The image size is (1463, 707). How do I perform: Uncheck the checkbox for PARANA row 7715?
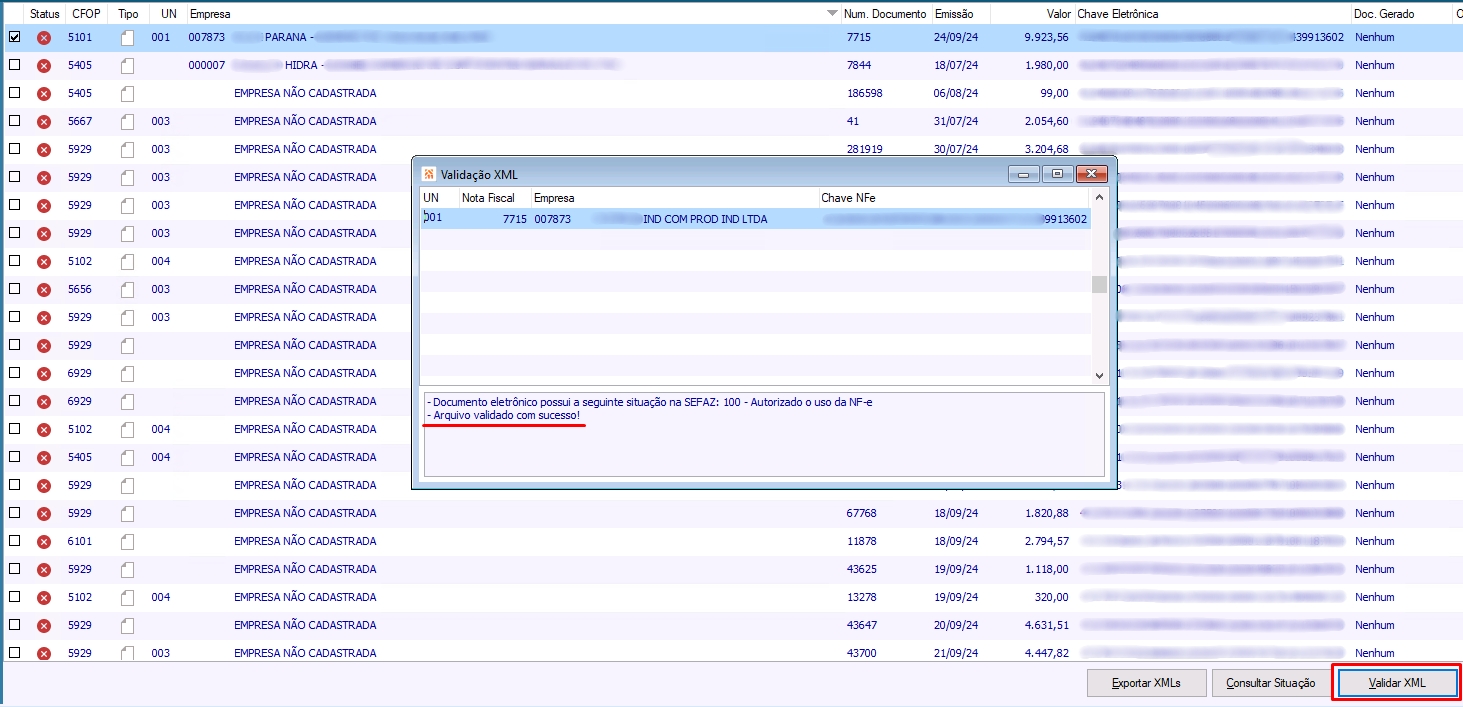tap(14, 37)
